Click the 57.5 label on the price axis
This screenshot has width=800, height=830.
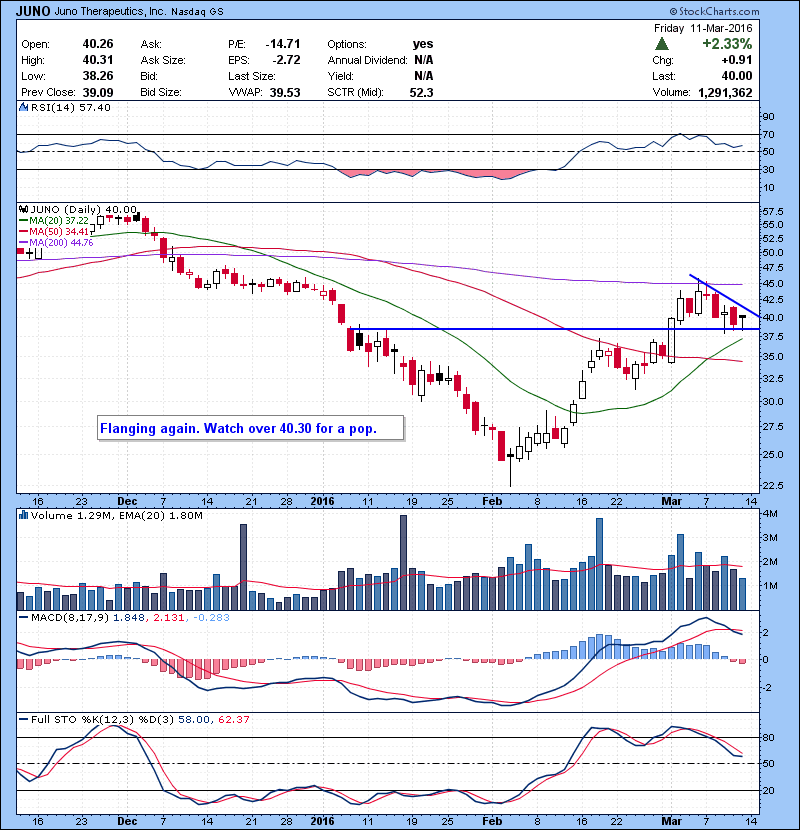[772, 211]
